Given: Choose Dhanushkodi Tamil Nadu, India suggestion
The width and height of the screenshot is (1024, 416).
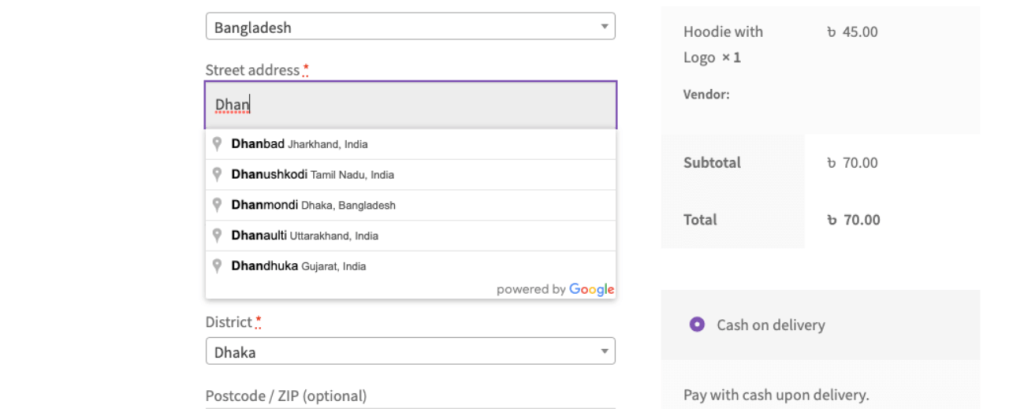Looking at the screenshot, I should coord(410,174).
